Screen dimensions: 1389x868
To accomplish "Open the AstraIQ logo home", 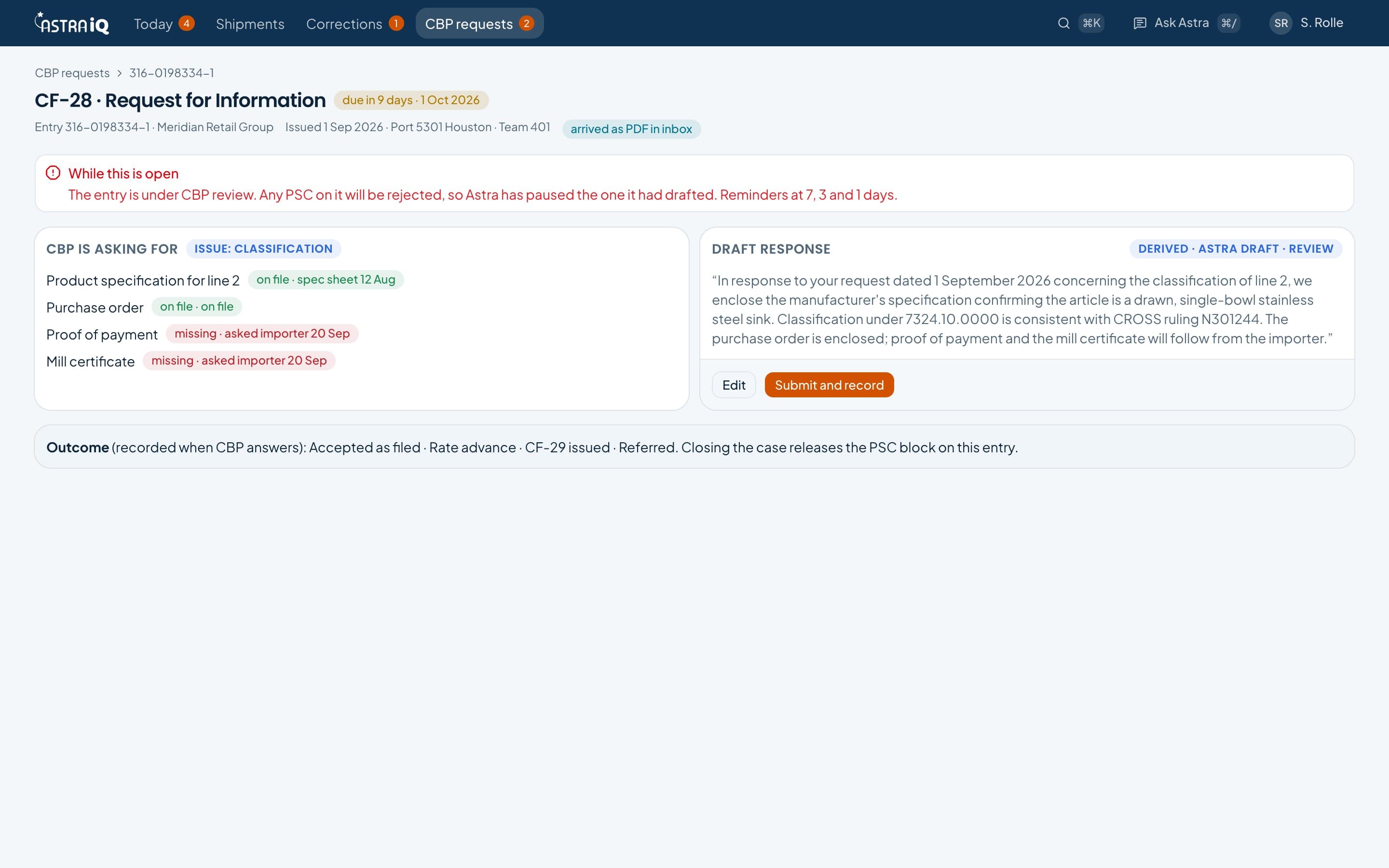I will (72, 23).
